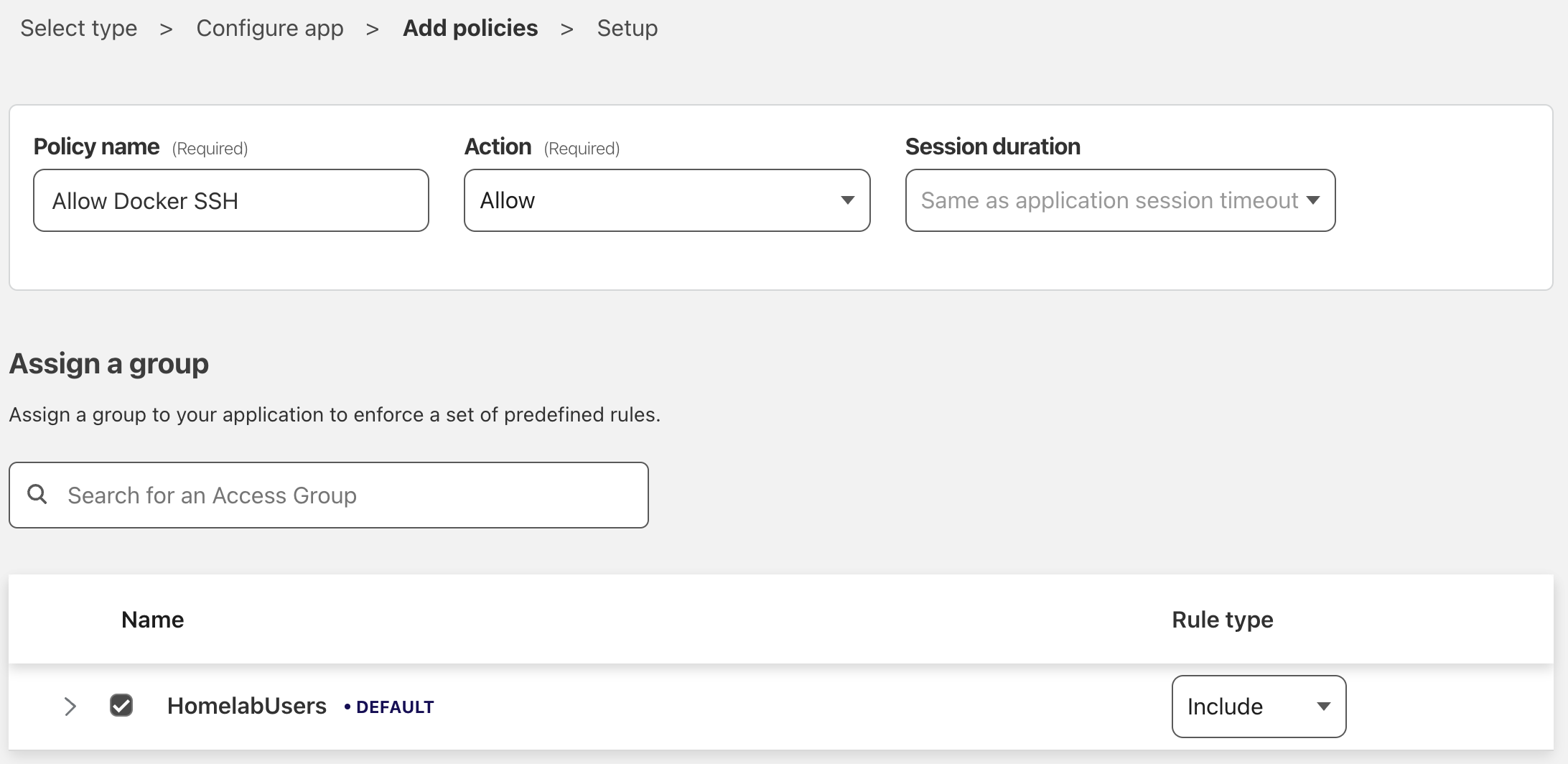Navigate to the Setup step

pos(627,28)
